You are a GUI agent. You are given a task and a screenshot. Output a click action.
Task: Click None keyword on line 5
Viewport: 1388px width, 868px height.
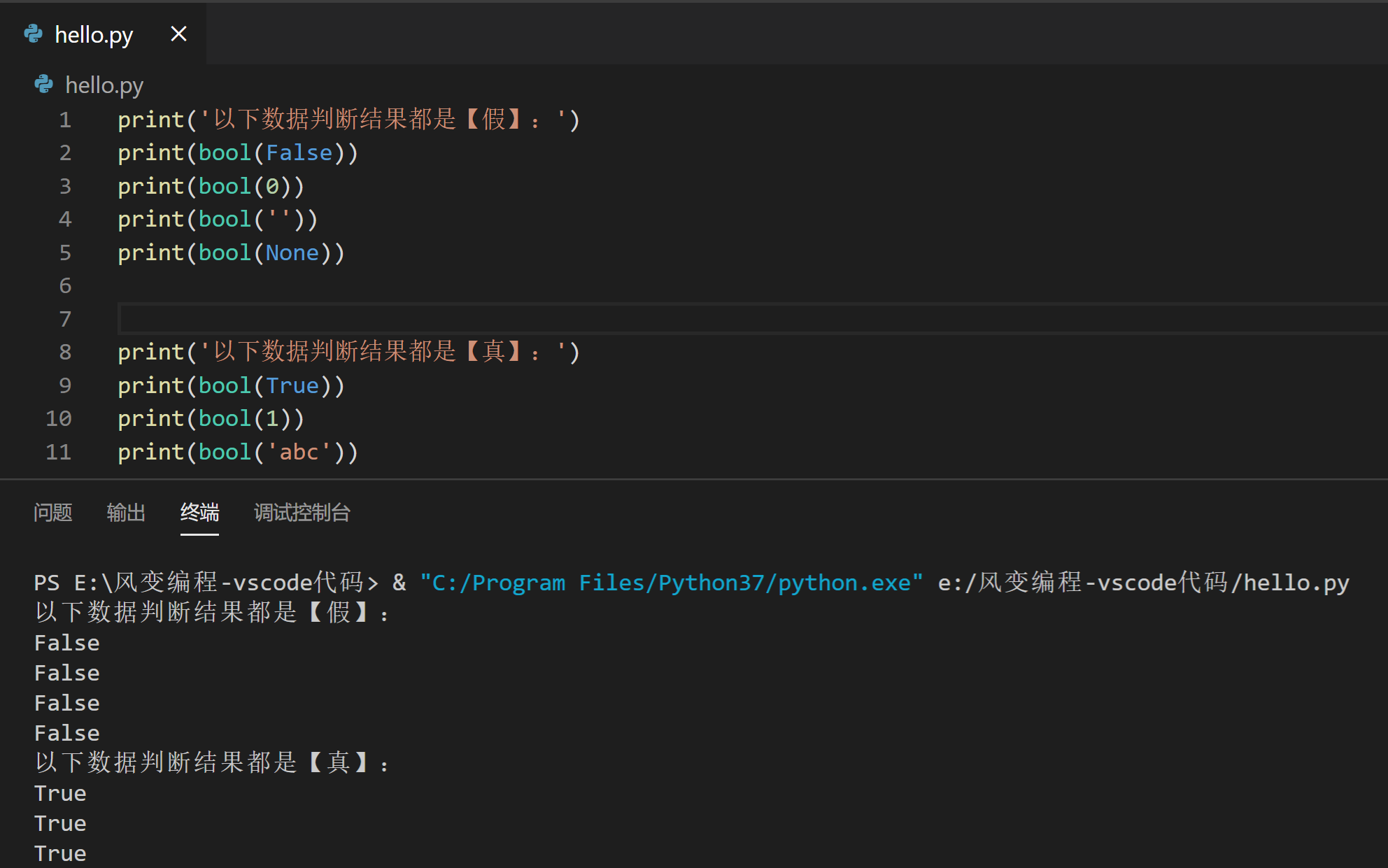[x=292, y=253]
